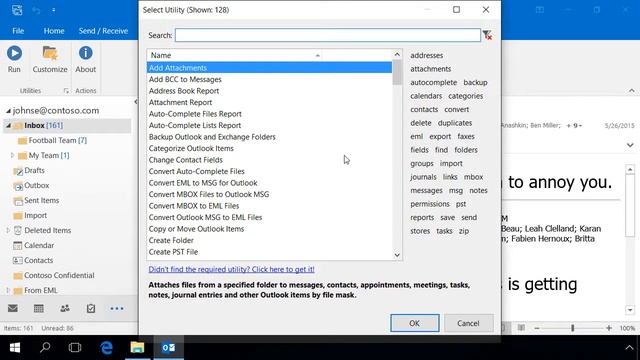Select 'Categorize Outlook Items' utility
The width and height of the screenshot is (640, 360).
tap(269, 149)
